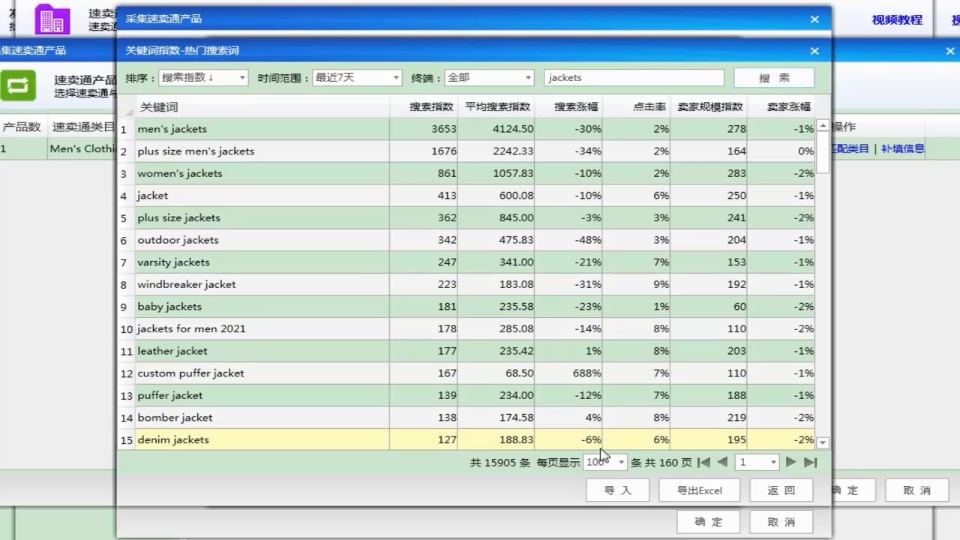Image resolution: width=960 pixels, height=540 pixels.
Task: Open the terminal dropdown set to 全部
Action: coord(489,78)
